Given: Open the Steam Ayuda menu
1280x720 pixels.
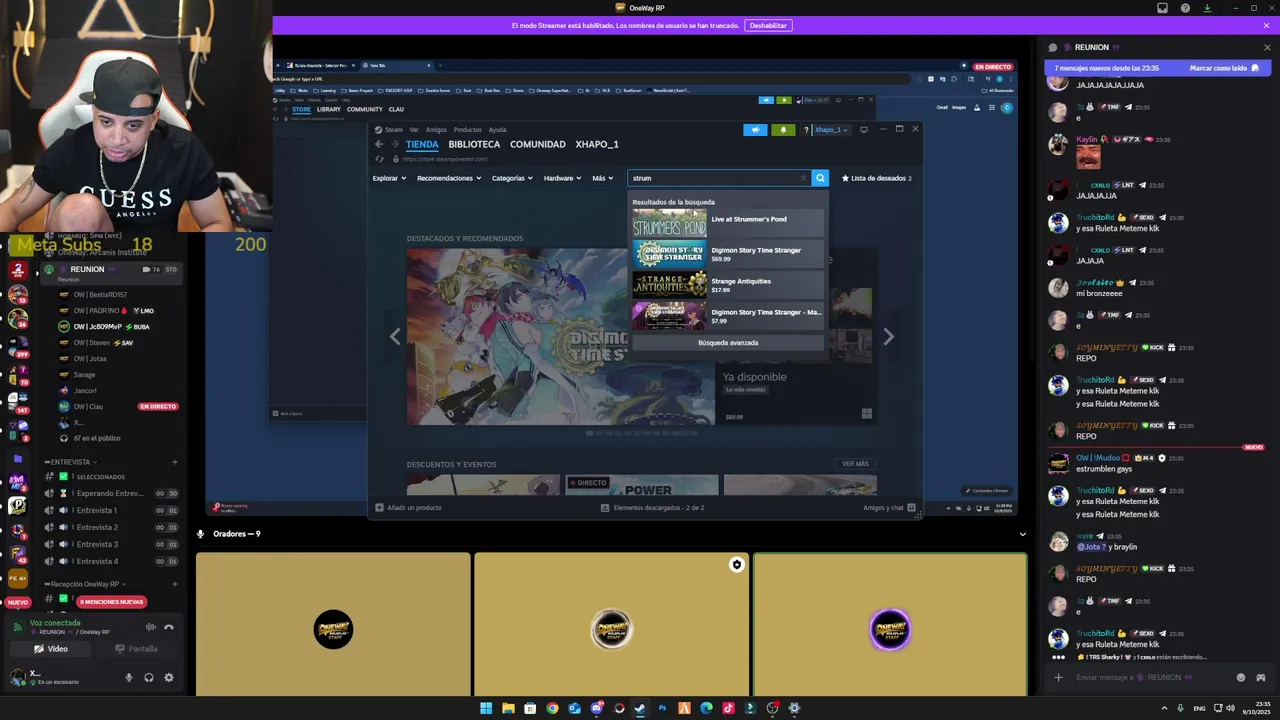Looking at the screenshot, I should (497, 129).
